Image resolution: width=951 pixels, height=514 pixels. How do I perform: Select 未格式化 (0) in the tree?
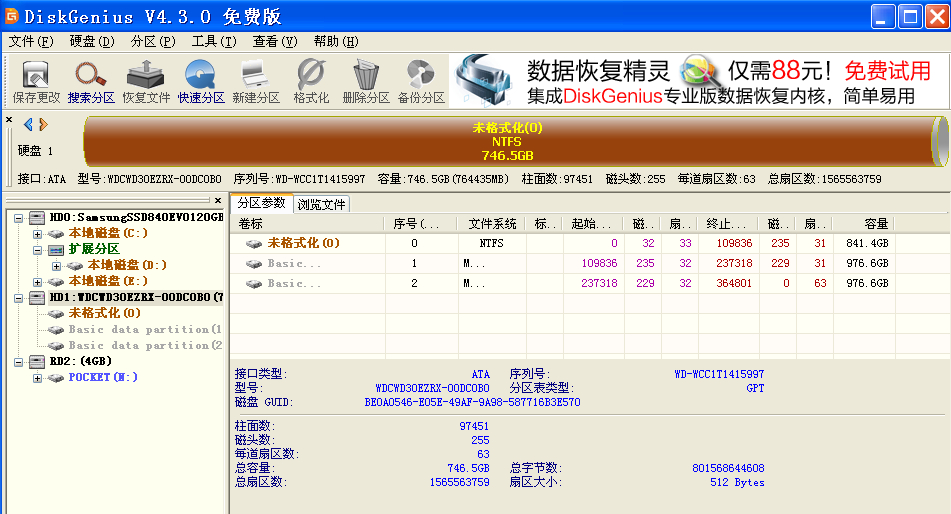(104, 313)
